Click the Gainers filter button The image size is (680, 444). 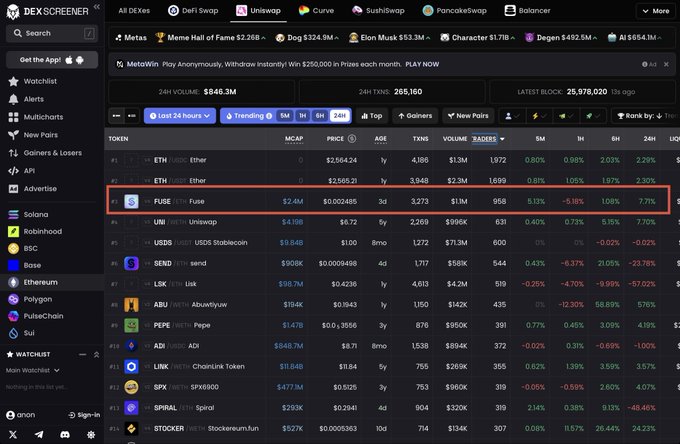coord(415,116)
